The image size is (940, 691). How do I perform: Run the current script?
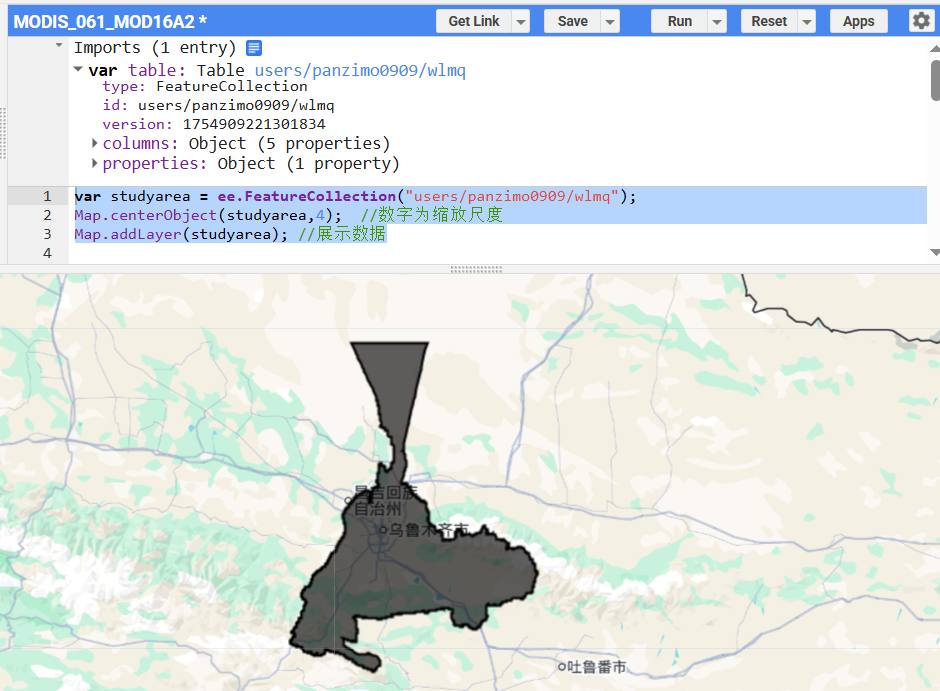(679, 20)
